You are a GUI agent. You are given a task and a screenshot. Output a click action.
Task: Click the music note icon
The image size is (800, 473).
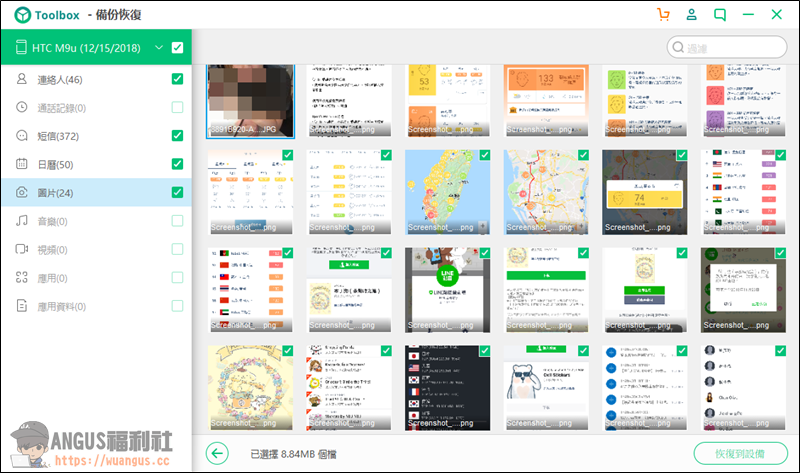pos(21,220)
